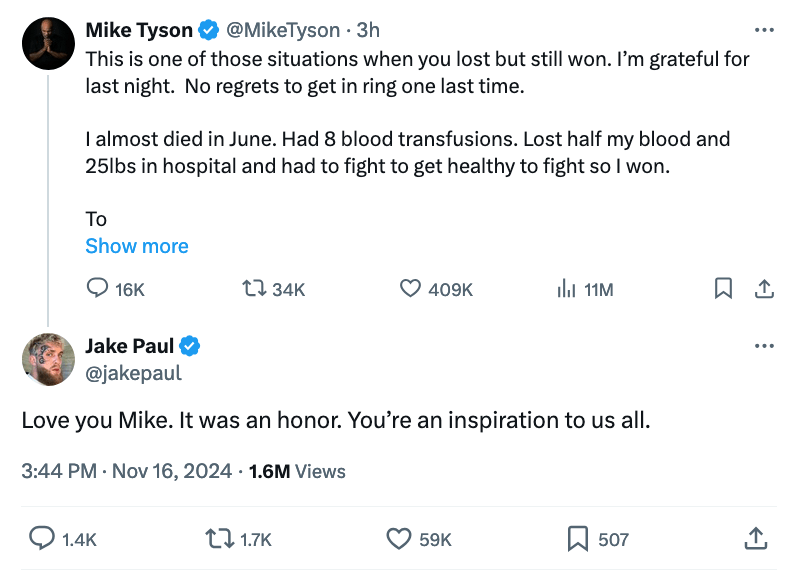Retweet Mike Tyson's post

[256, 289]
